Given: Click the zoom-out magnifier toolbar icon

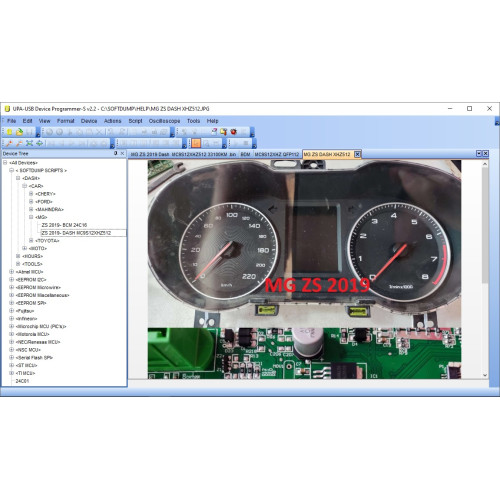Looking at the screenshot, I should 19,143.
